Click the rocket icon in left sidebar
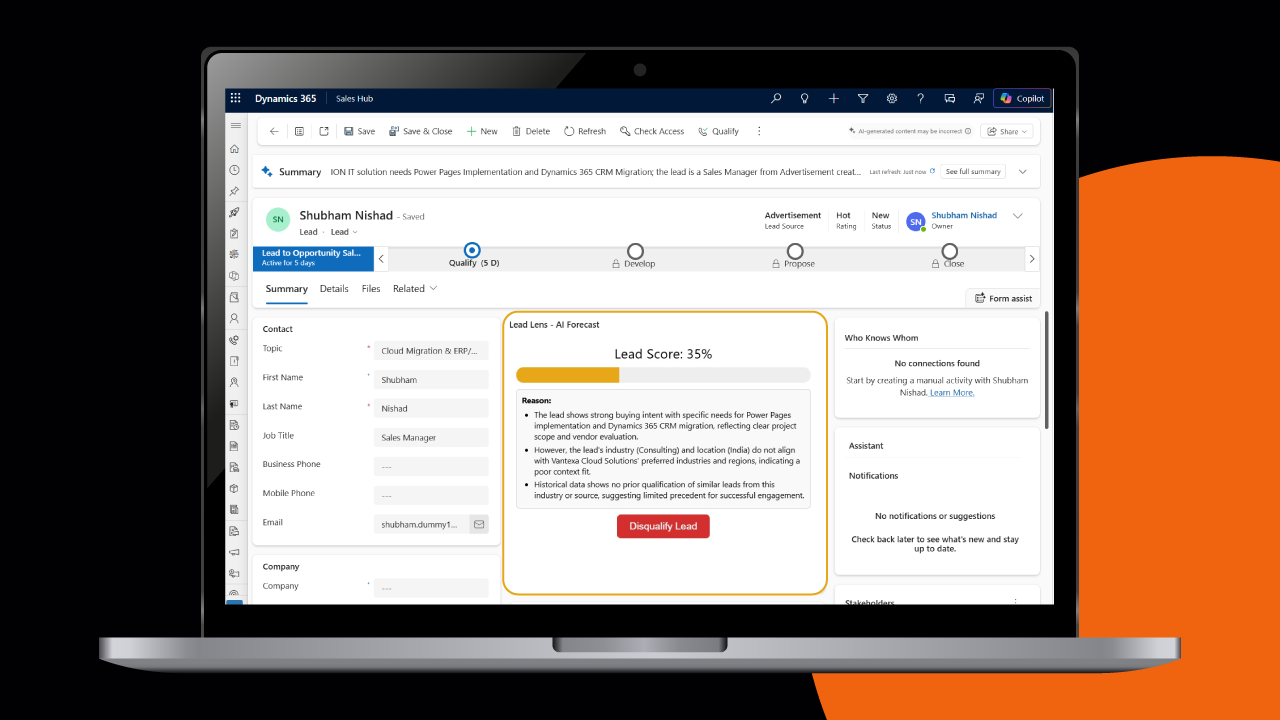 click(235, 212)
